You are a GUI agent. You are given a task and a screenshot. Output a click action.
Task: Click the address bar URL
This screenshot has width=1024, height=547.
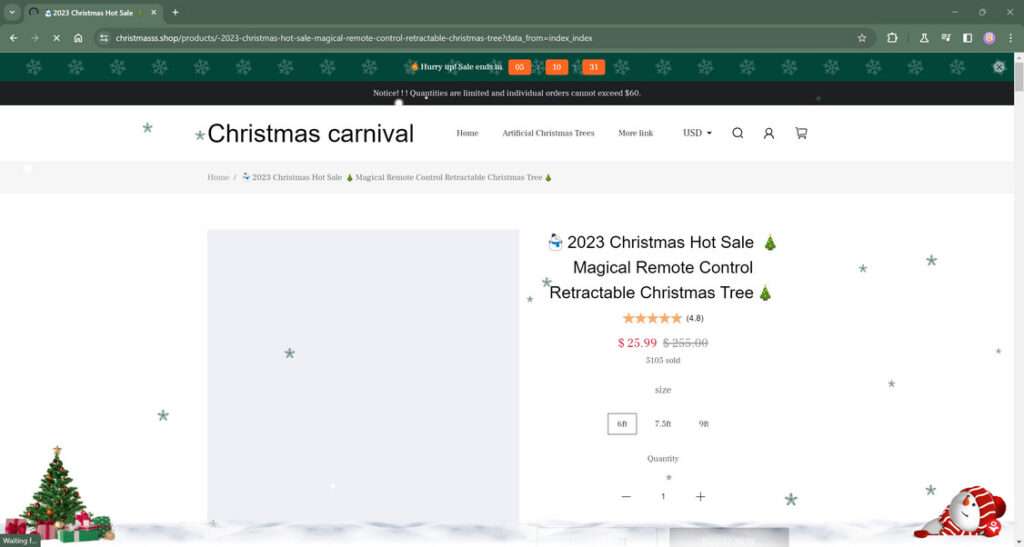tap(353, 38)
